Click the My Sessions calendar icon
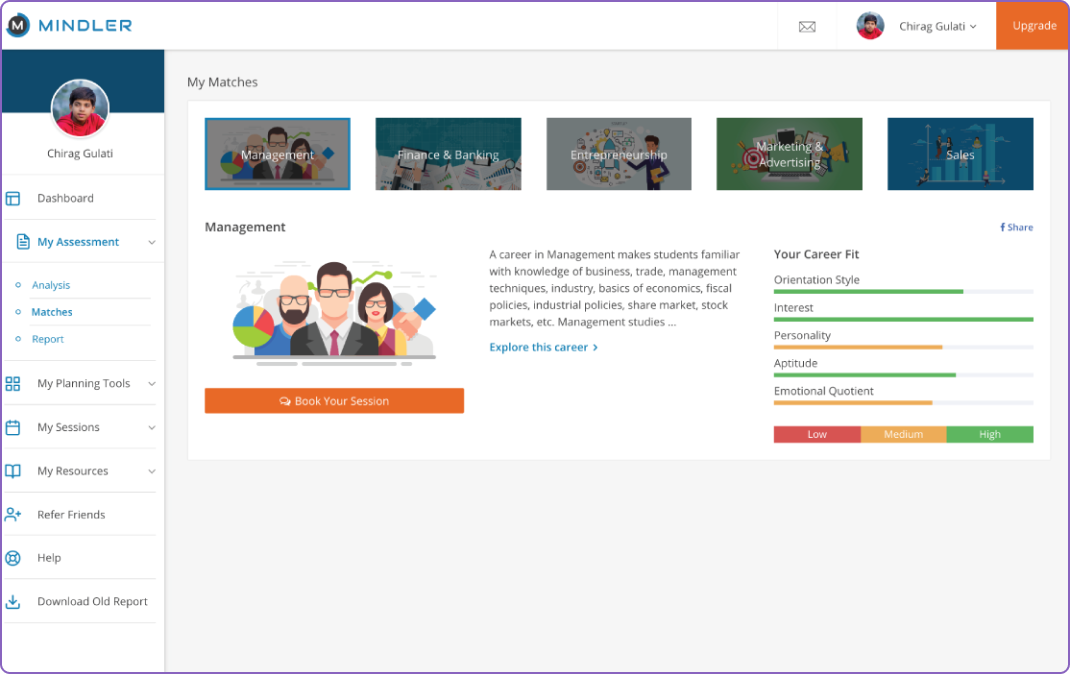Image resolution: width=1070 pixels, height=674 pixels. [x=13, y=428]
